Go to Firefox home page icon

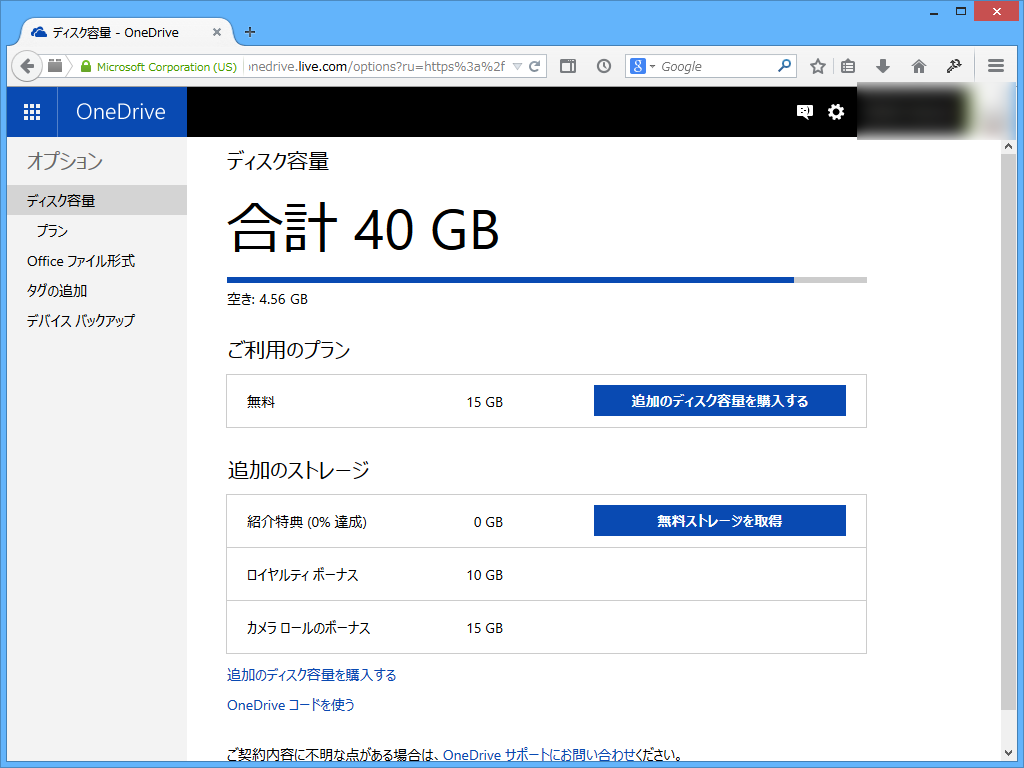pos(918,65)
